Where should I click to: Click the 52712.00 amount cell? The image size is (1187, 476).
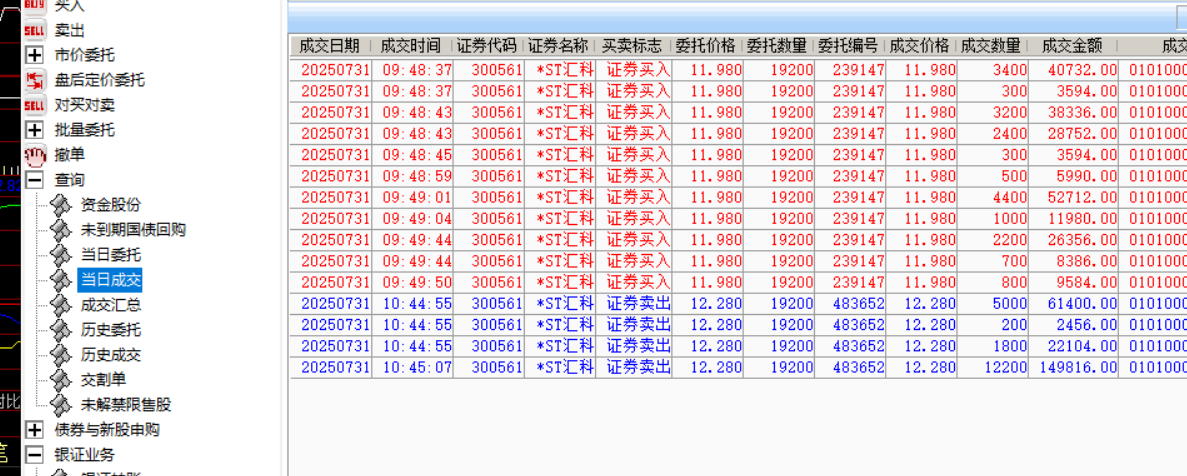pos(1073,197)
